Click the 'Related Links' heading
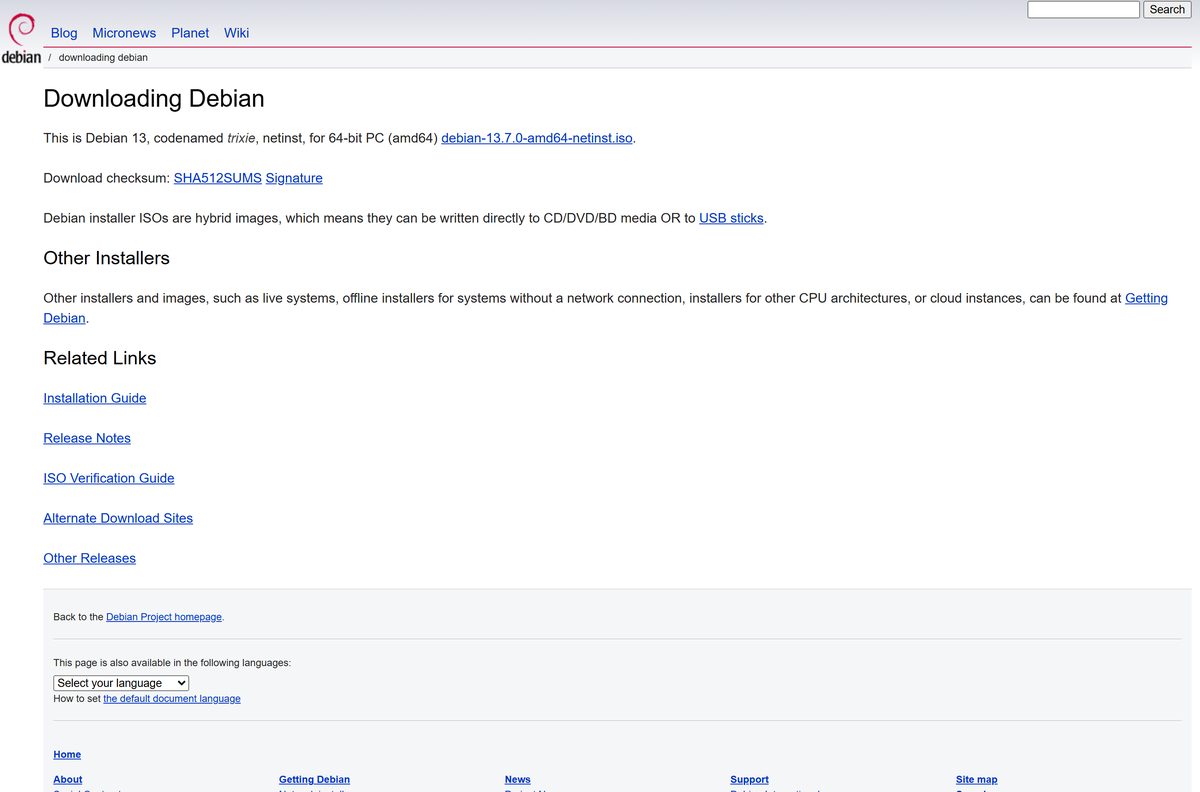 pyautogui.click(x=100, y=358)
